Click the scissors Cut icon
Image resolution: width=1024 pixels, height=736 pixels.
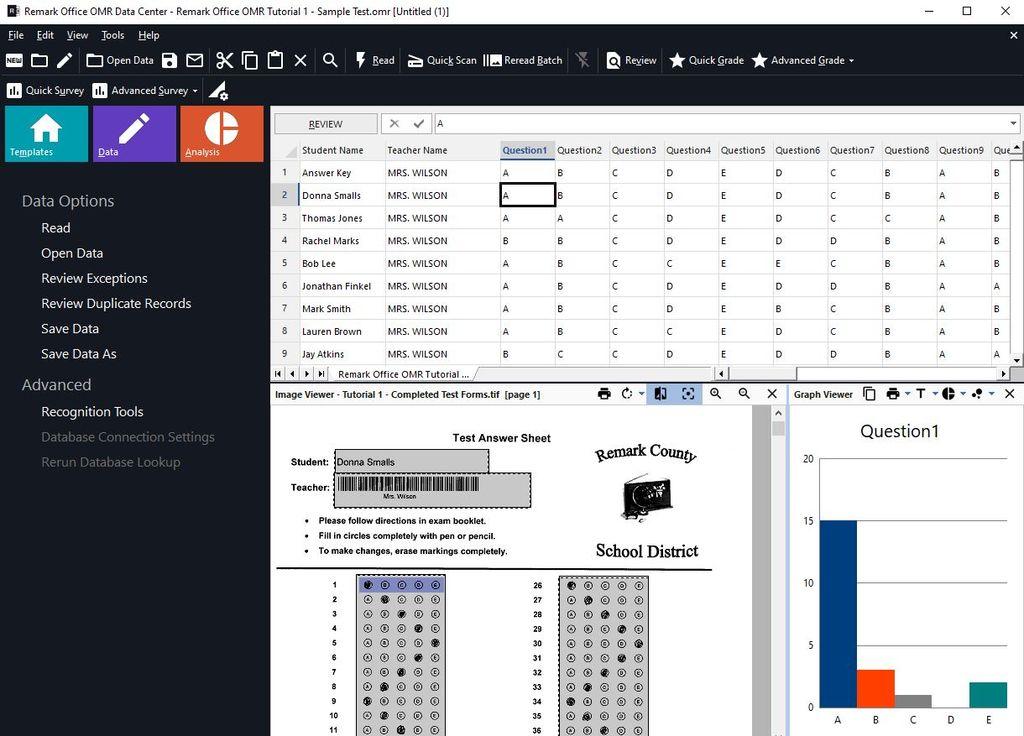pyautogui.click(x=225, y=61)
